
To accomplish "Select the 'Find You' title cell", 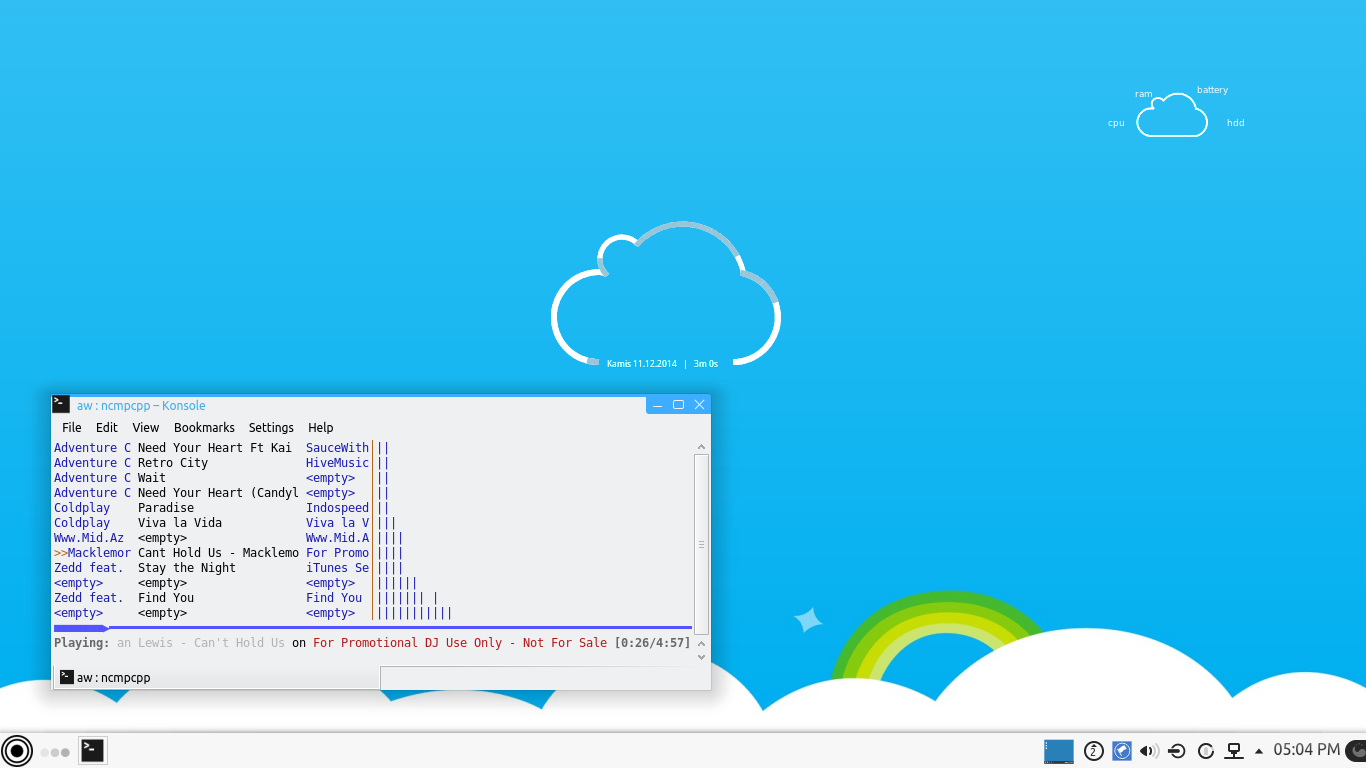I will [x=166, y=598].
